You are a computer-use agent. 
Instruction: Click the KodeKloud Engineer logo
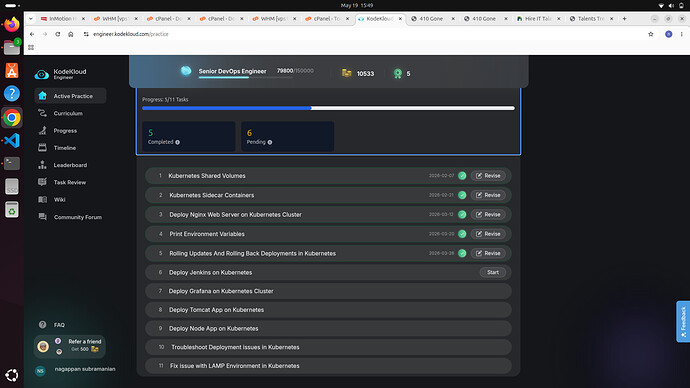61,74
